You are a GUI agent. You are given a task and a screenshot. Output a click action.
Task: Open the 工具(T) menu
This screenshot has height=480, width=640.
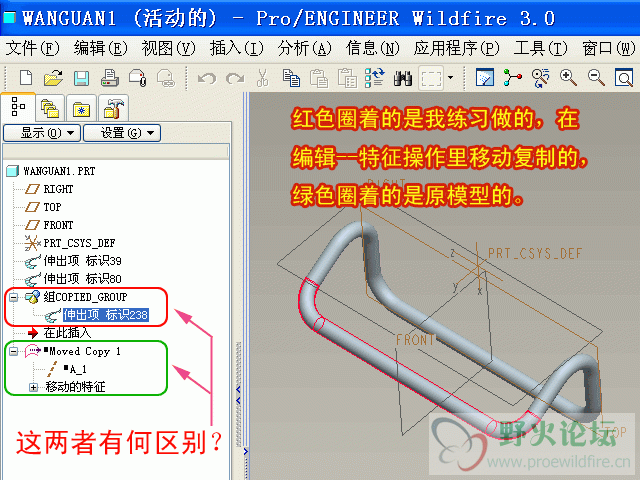pyautogui.click(x=540, y=49)
